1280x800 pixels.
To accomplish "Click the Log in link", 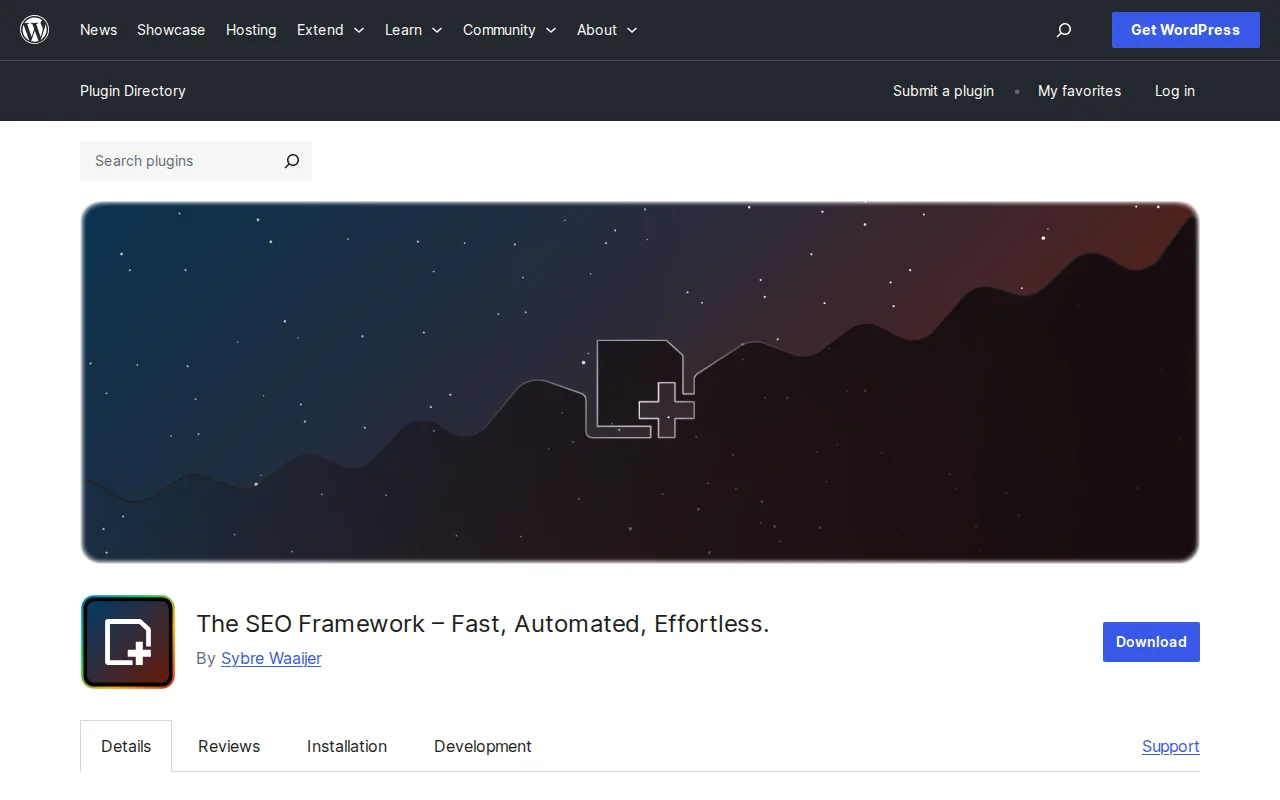I will (x=1175, y=91).
